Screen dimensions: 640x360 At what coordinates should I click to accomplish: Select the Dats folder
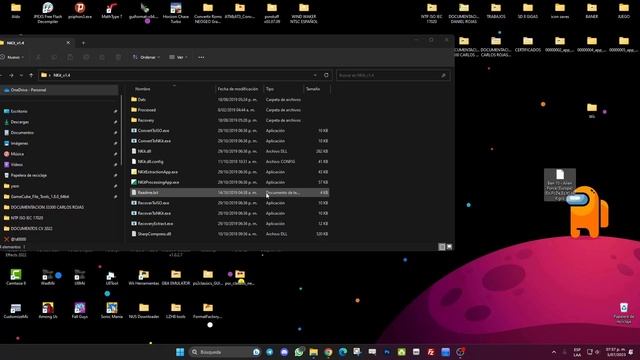point(229,100)
